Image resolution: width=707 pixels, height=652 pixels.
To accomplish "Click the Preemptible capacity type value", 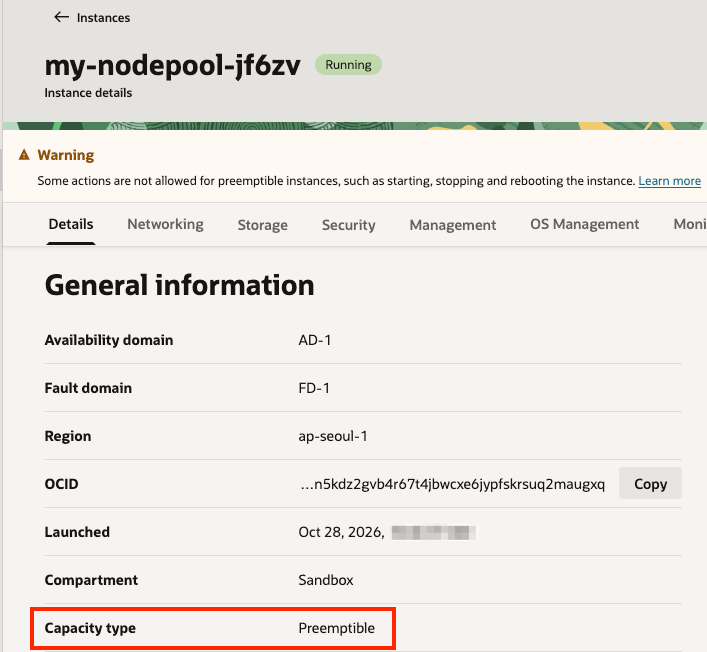I will tap(336, 628).
